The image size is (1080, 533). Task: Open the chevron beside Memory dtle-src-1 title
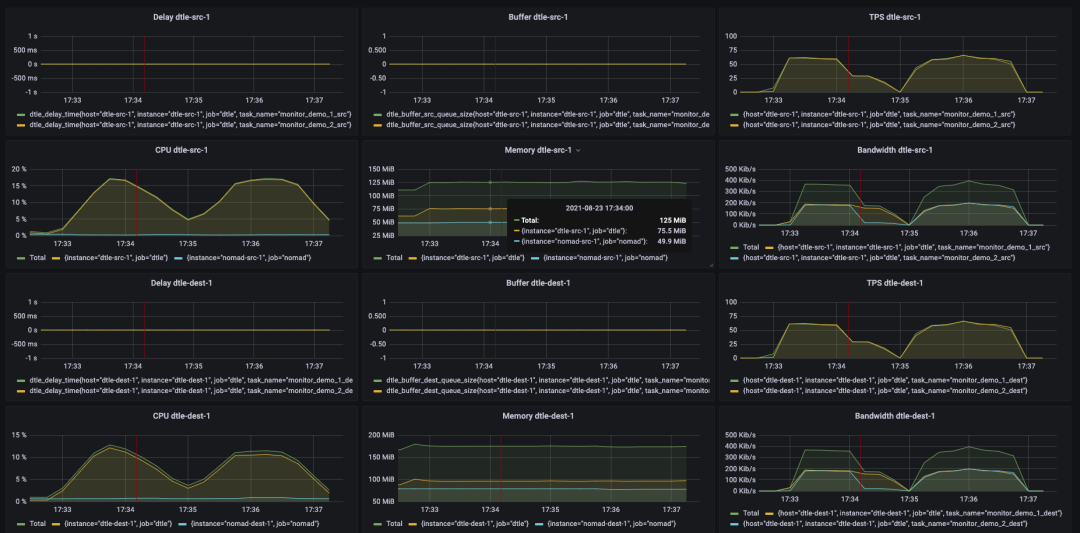point(578,150)
